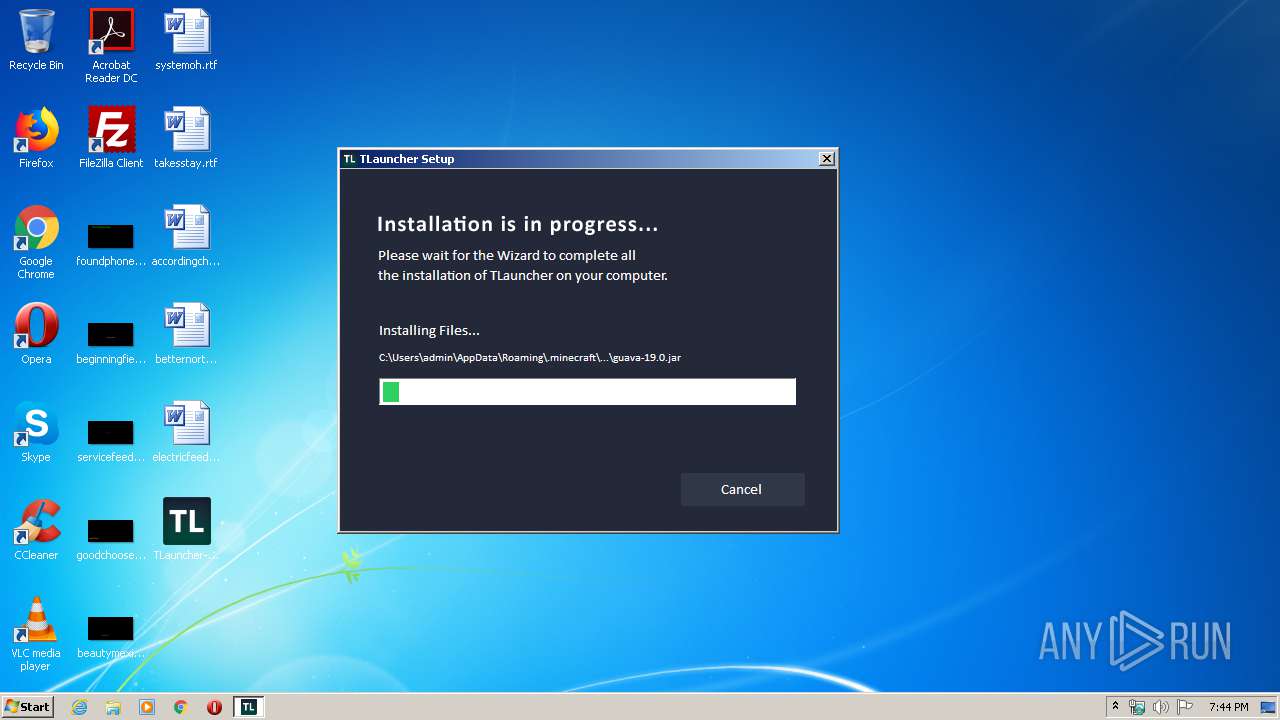
Task: Click the guava-19.0.jar file path text
Action: point(530,357)
